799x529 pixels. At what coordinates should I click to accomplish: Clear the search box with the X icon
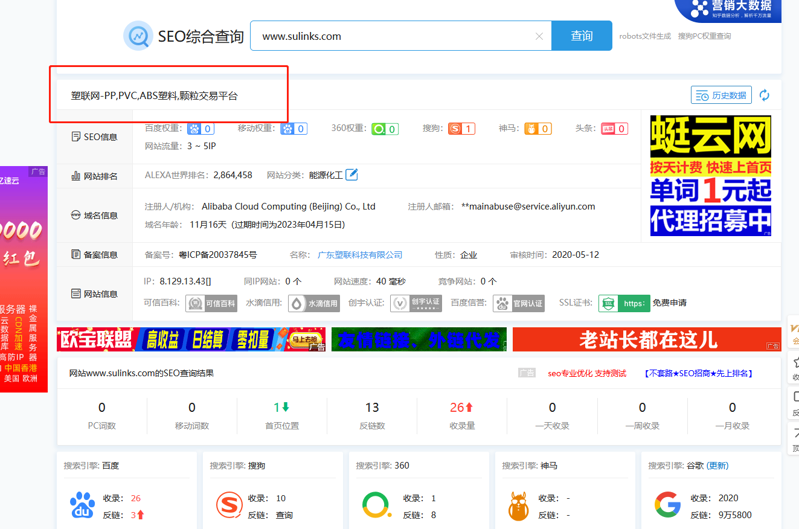[539, 36]
